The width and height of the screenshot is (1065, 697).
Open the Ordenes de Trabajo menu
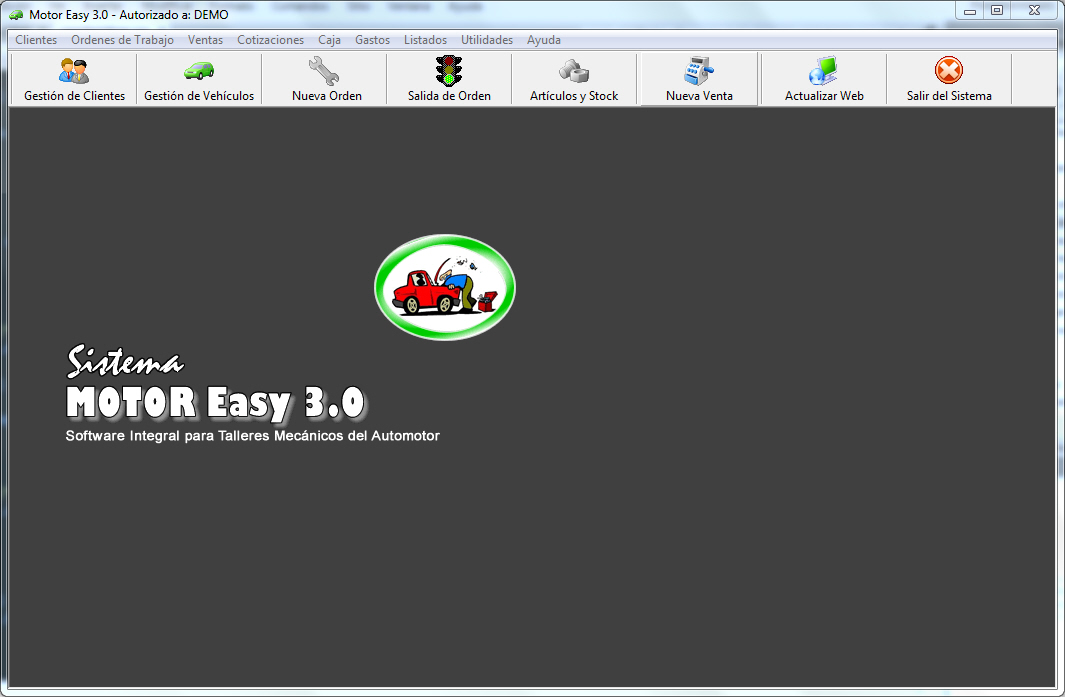[122, 40]
